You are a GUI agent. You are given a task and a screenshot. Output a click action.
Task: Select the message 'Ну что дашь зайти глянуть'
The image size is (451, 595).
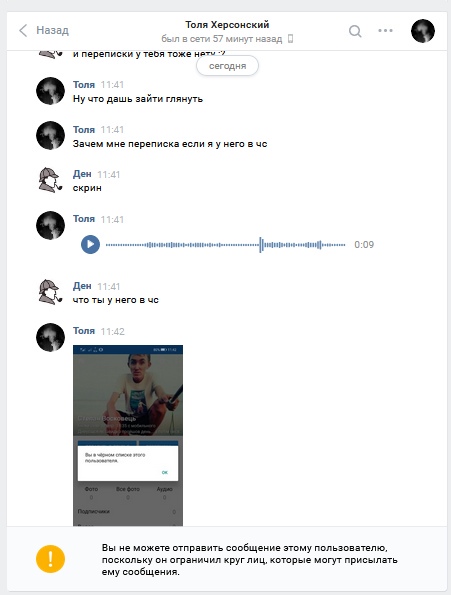(138, 99)
